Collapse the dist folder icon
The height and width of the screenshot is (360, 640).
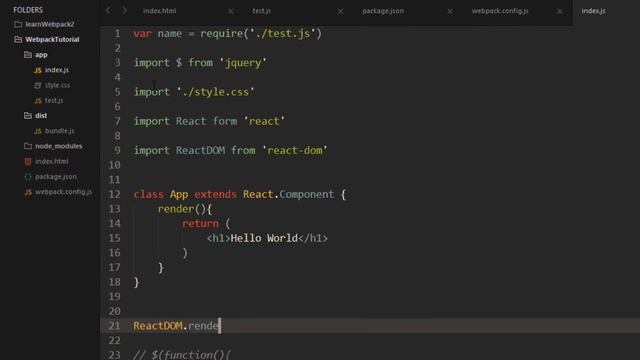pos(28,116)
